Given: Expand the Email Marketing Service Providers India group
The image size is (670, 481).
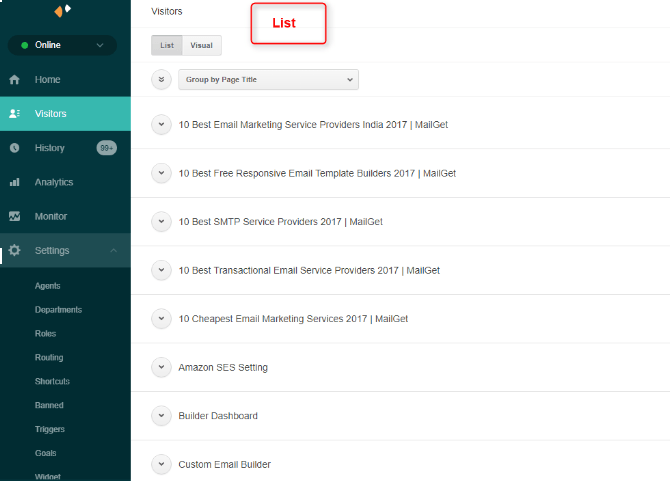Looking at the screenshot, I should pyautogui.click(x=161, y=125).
